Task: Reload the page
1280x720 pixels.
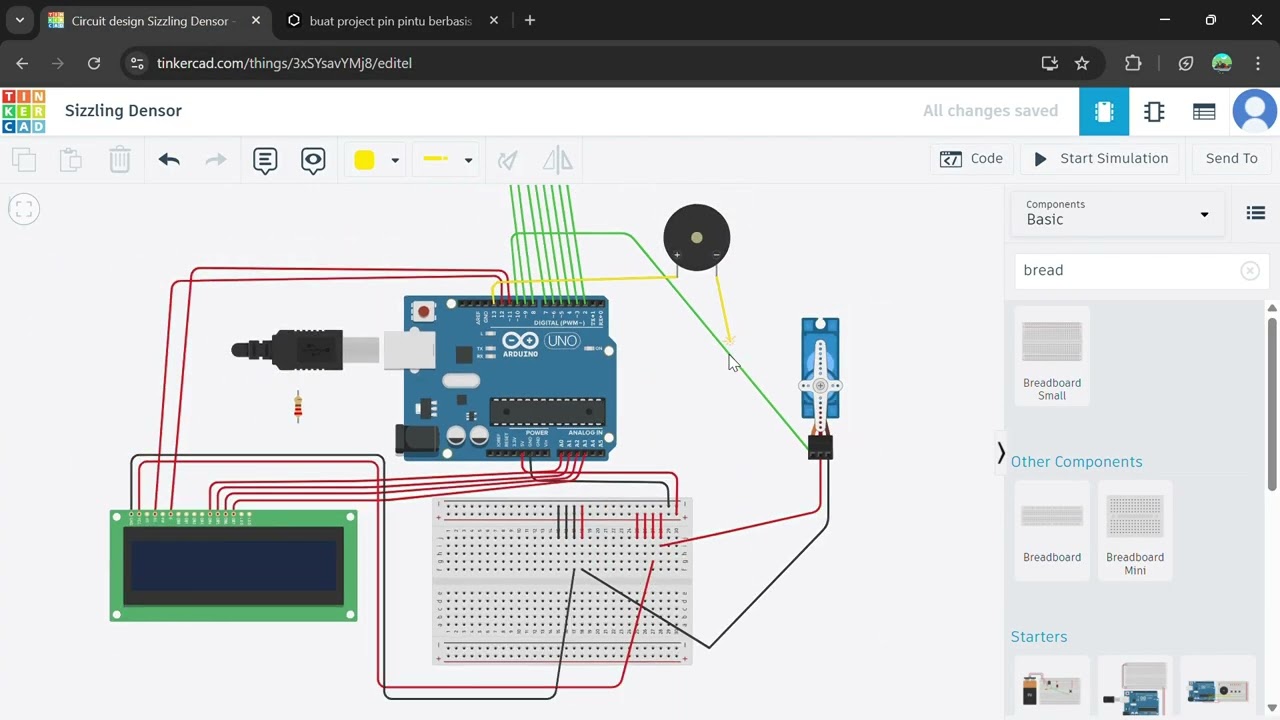Action: tap(94, 63)
